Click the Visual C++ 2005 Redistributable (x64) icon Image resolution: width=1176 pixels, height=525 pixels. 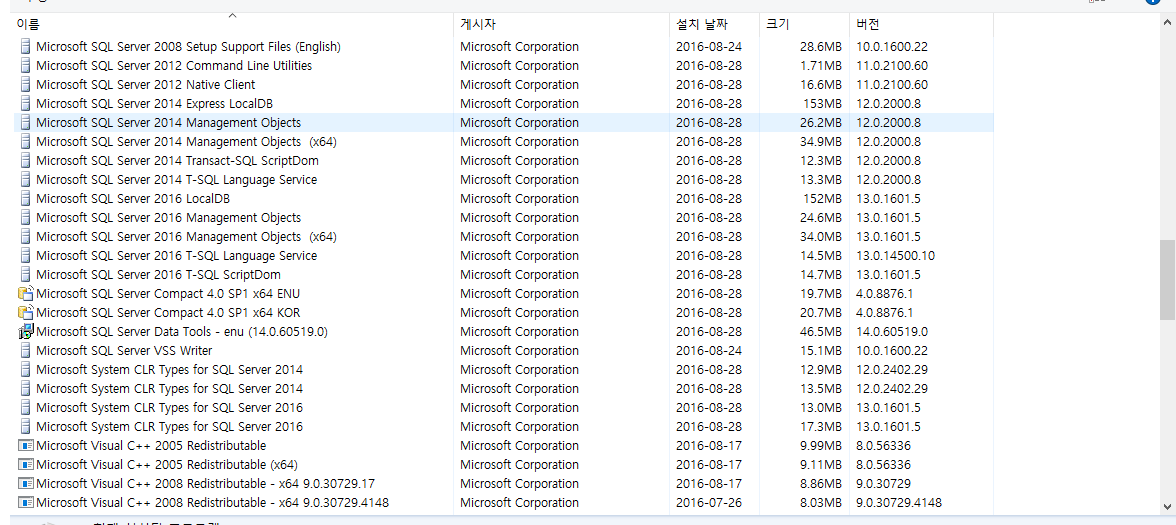click(26, 465)
